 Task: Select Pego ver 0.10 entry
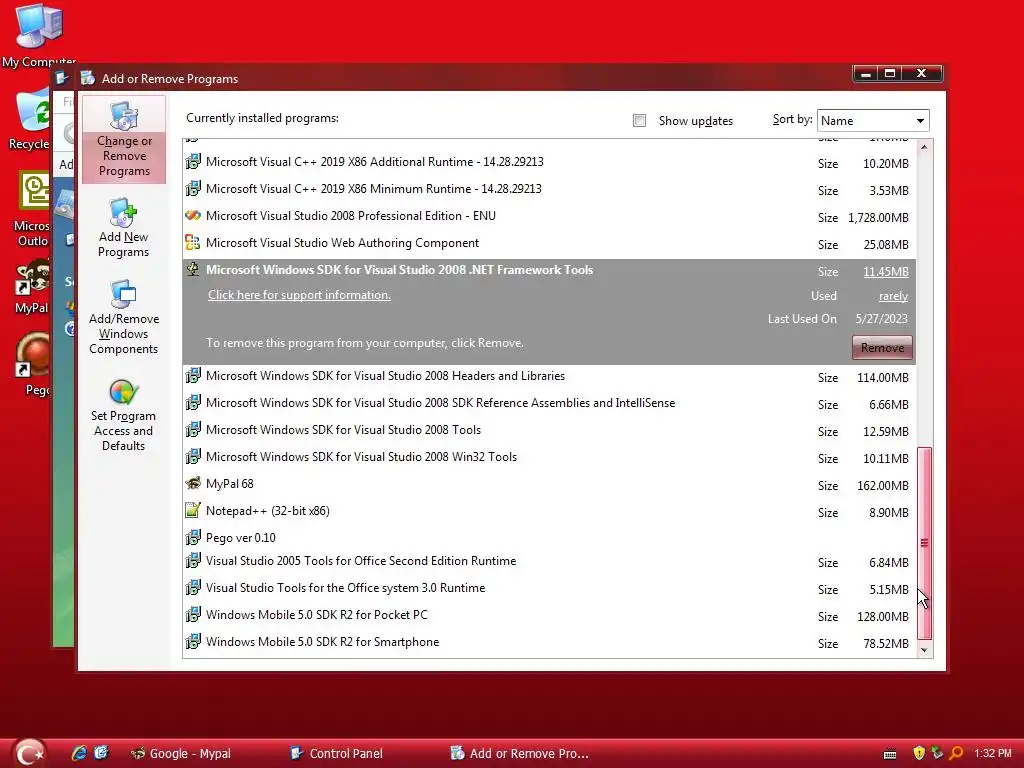[240, 538]
